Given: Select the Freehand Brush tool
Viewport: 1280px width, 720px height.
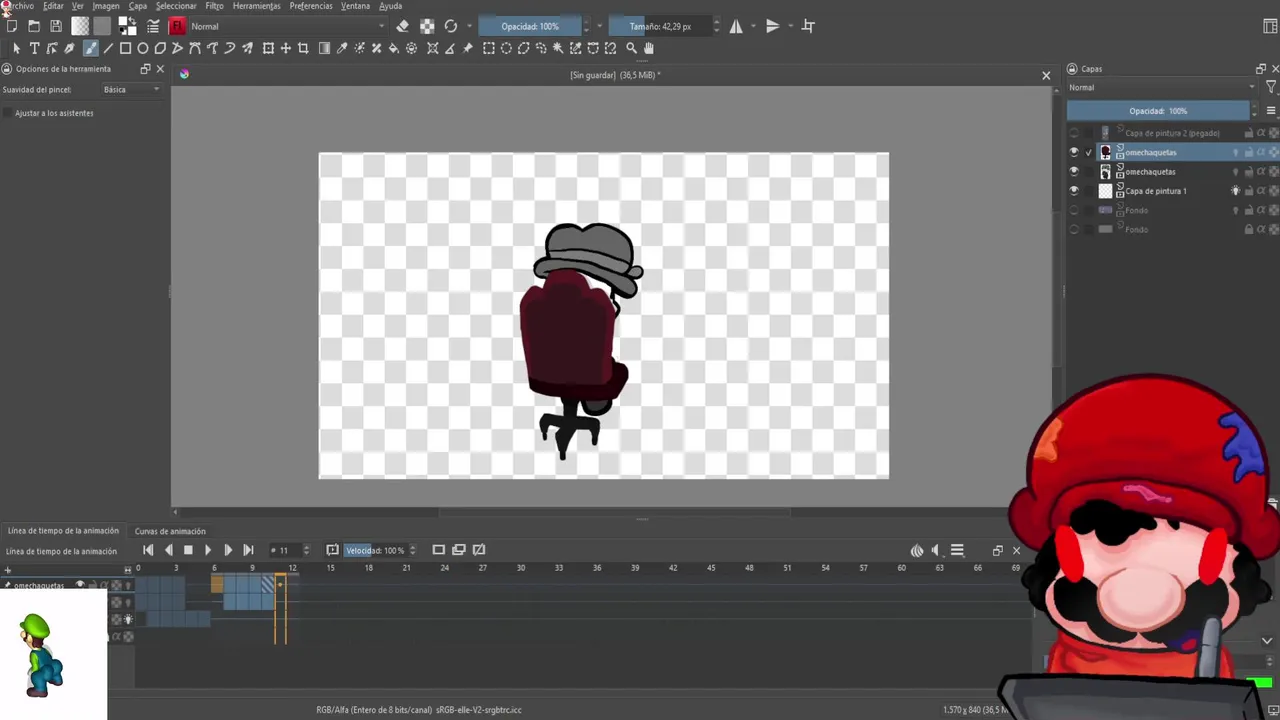Looking at the screenshot, I should pos(90,48).
